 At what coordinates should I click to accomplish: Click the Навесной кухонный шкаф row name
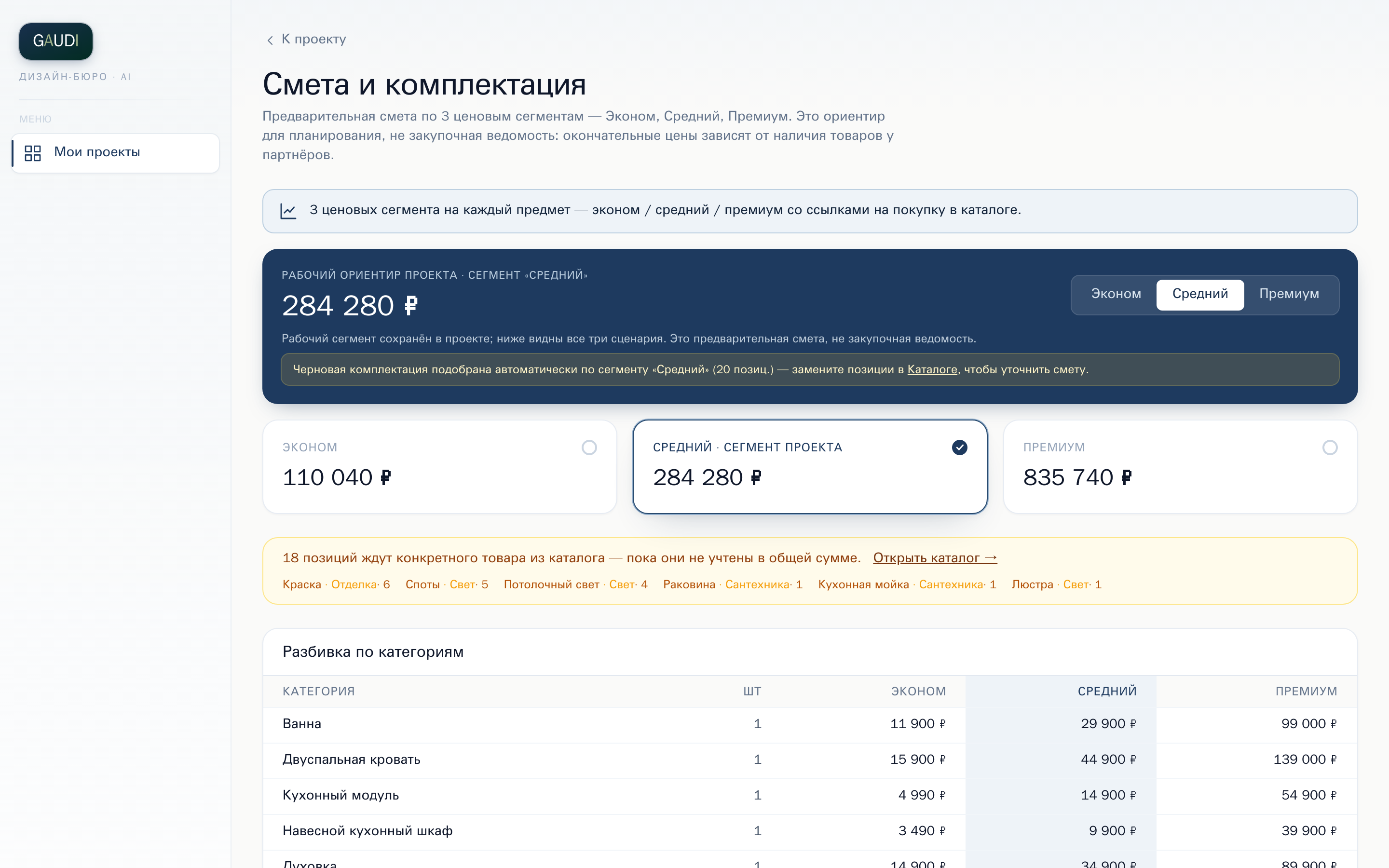point(368,831)
